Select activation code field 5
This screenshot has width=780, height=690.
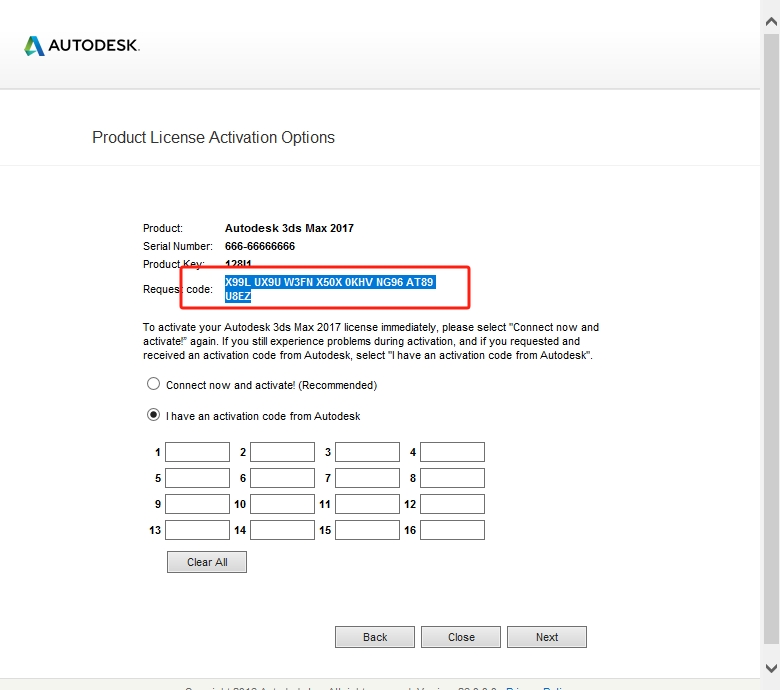(197, 478)
